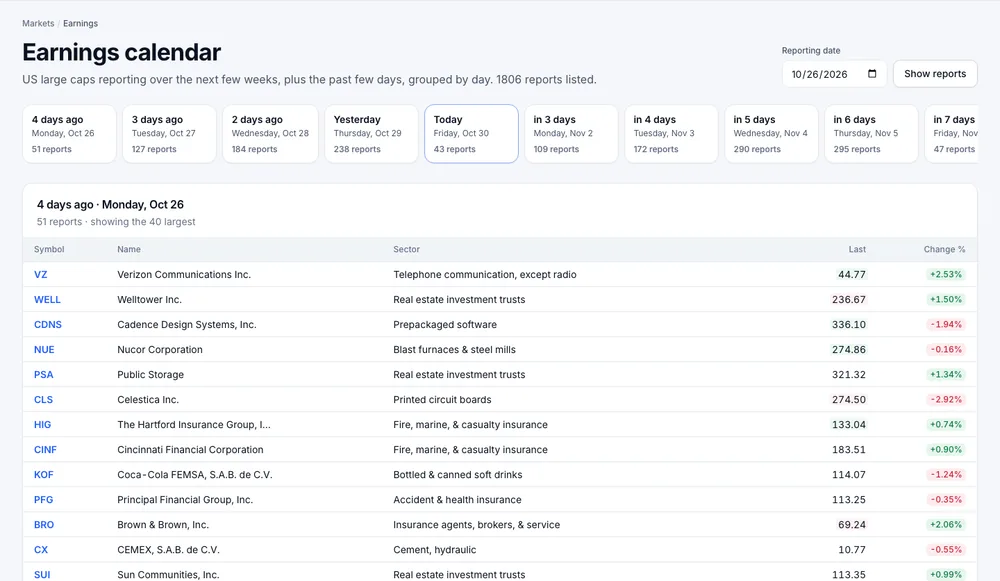Click the Last column header
This screenshot has height=581, width=1000.
pyautogui.click(x=857, y=249)
